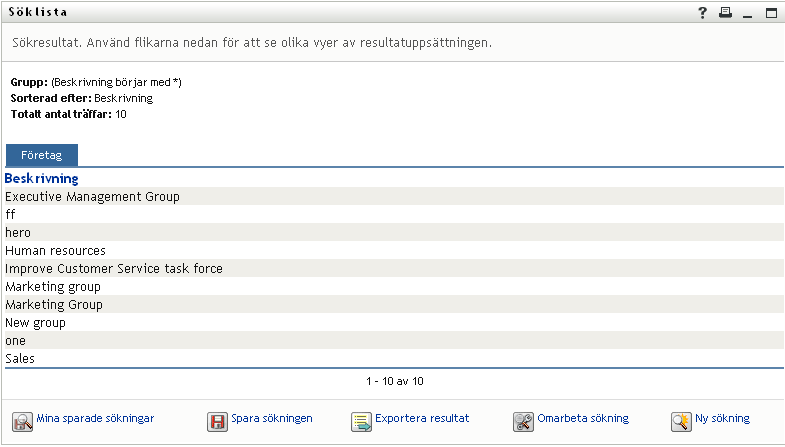Start a new search with Ny sökning

(x=723, y=419)
